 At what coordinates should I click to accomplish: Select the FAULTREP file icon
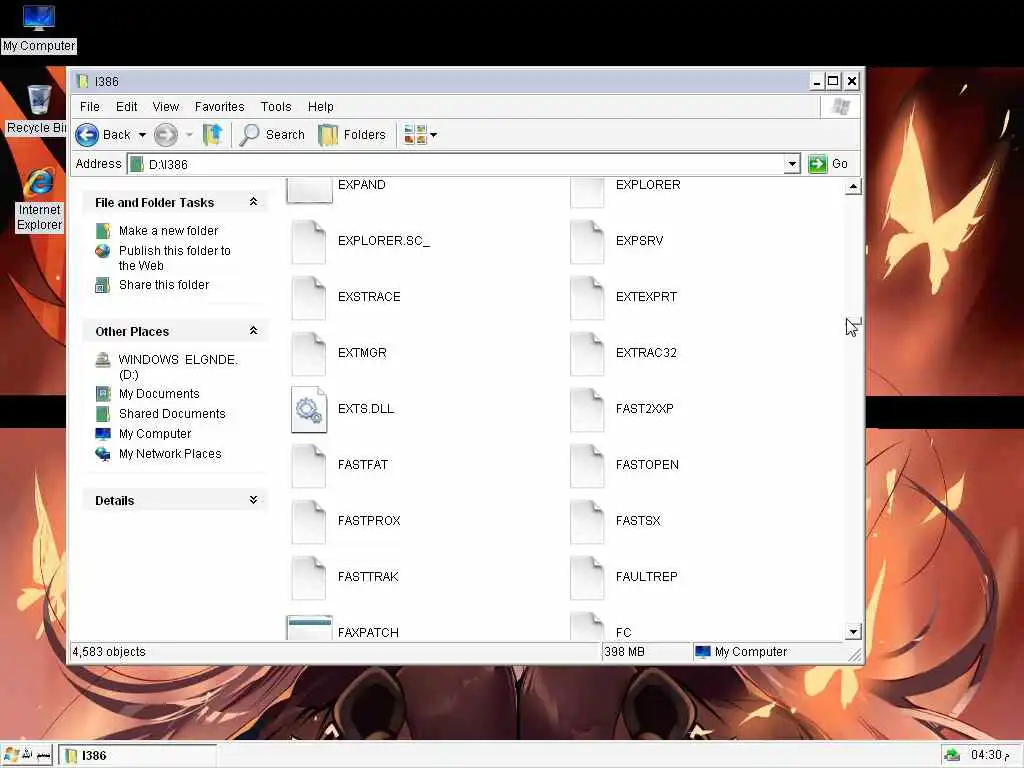[x=587, y=578]
